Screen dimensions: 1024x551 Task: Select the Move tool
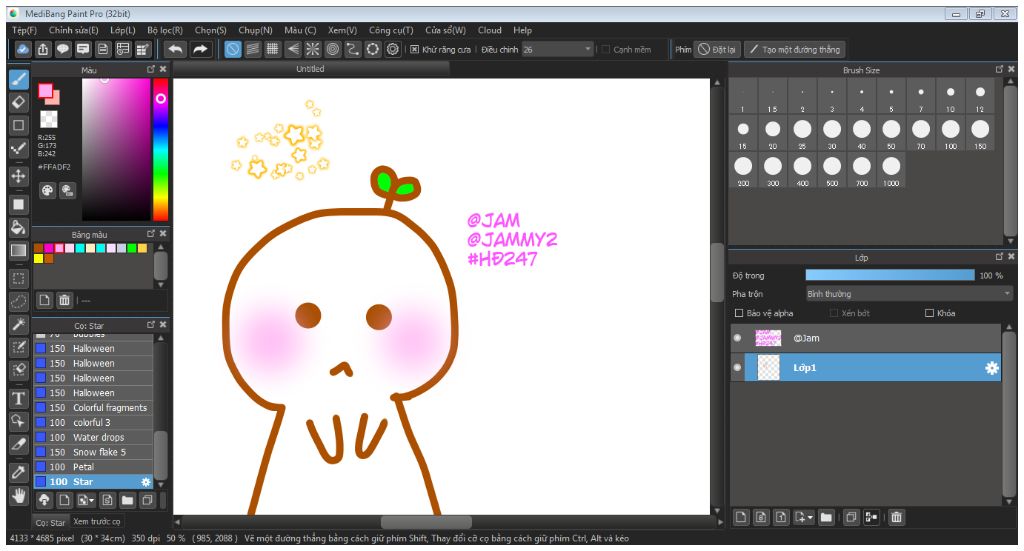coord(18,176)
